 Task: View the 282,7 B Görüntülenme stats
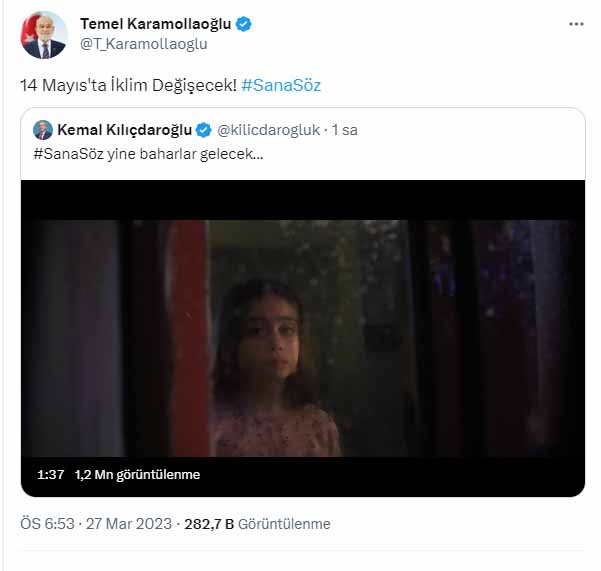[x=263, y=524]
